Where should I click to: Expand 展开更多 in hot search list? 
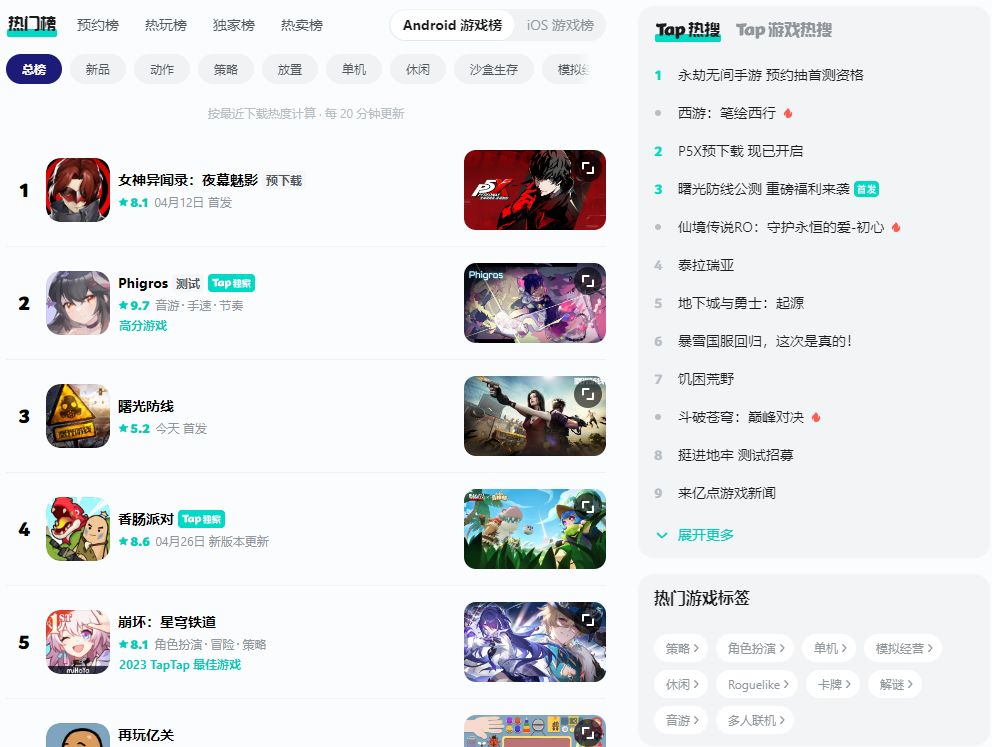click(x=695, y=535)
